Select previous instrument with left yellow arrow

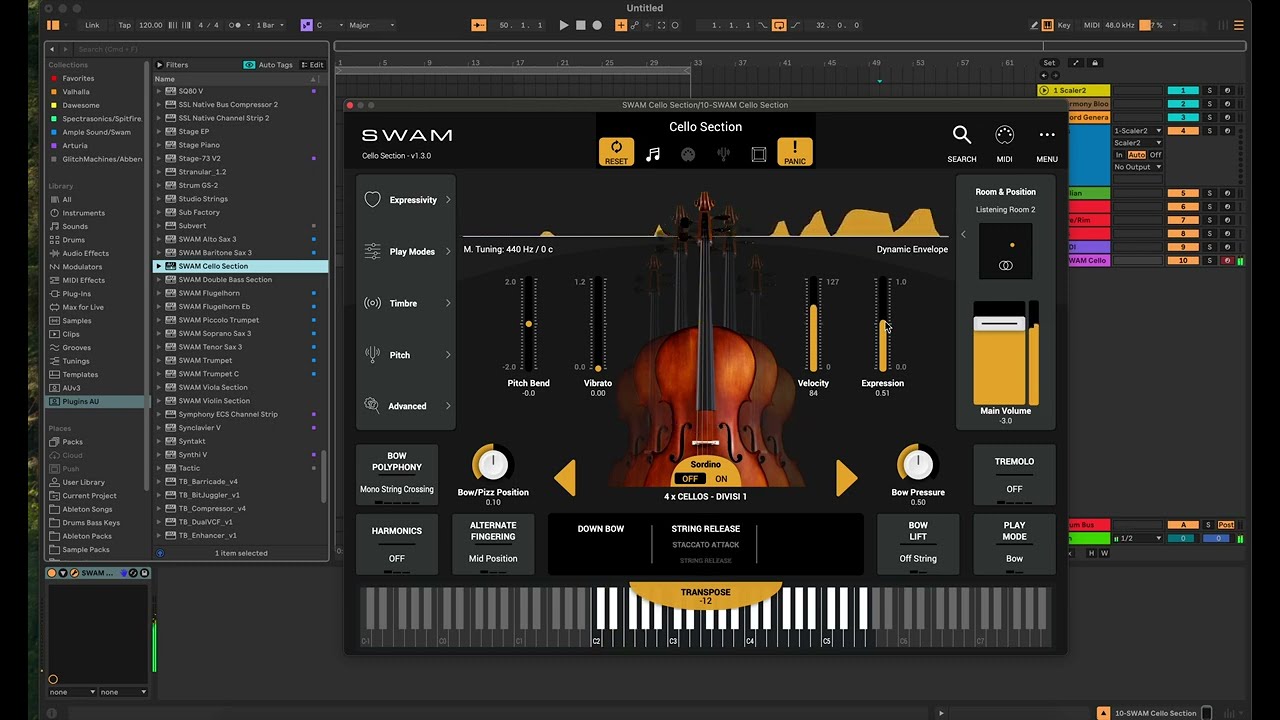pos(566,478)
